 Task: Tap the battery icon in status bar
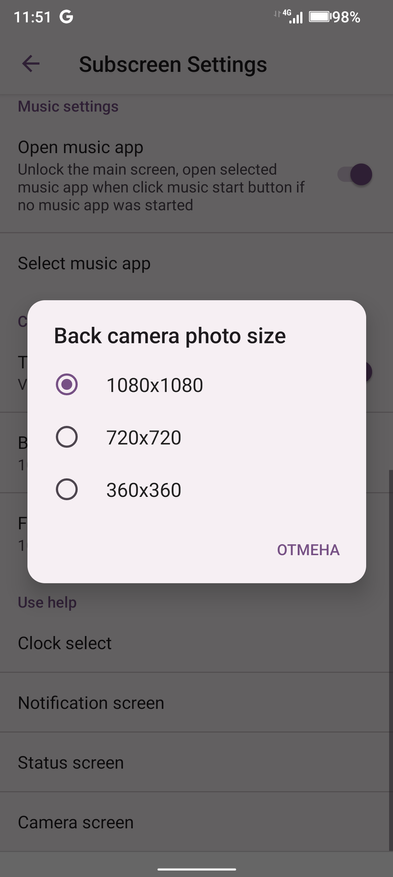coord(319,17)
